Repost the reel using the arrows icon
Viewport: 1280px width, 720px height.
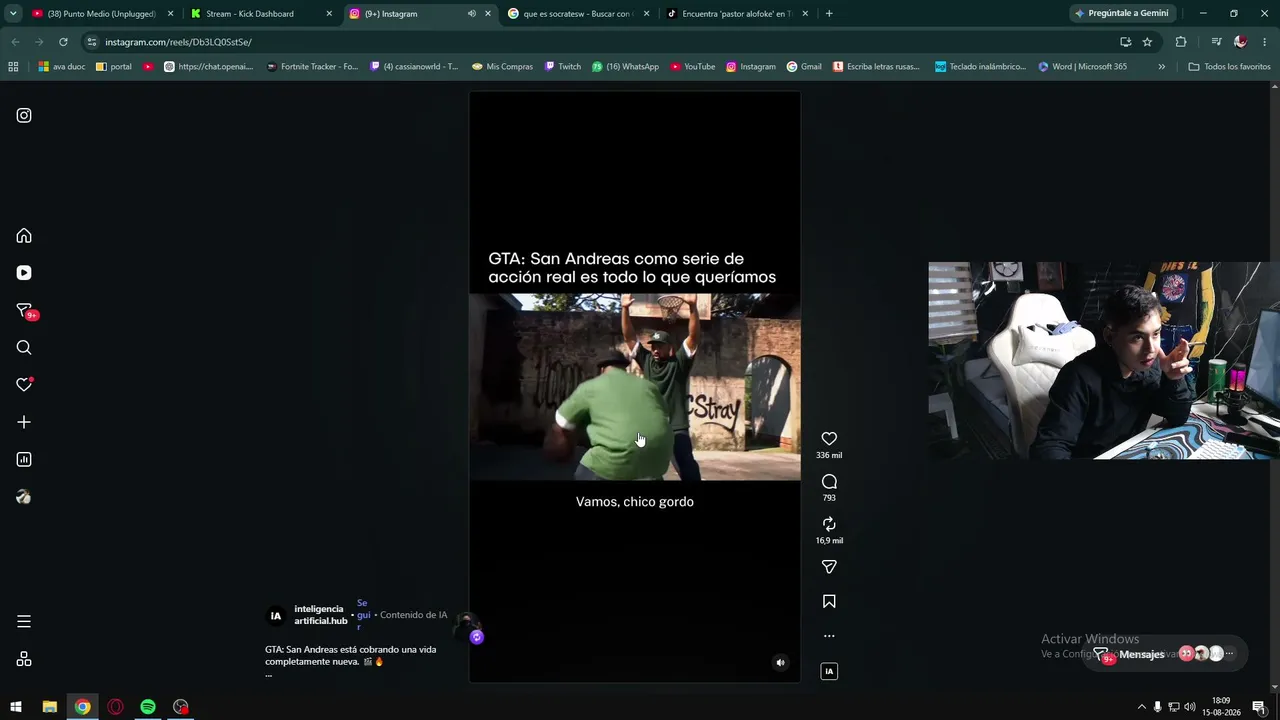click(829, 524)
